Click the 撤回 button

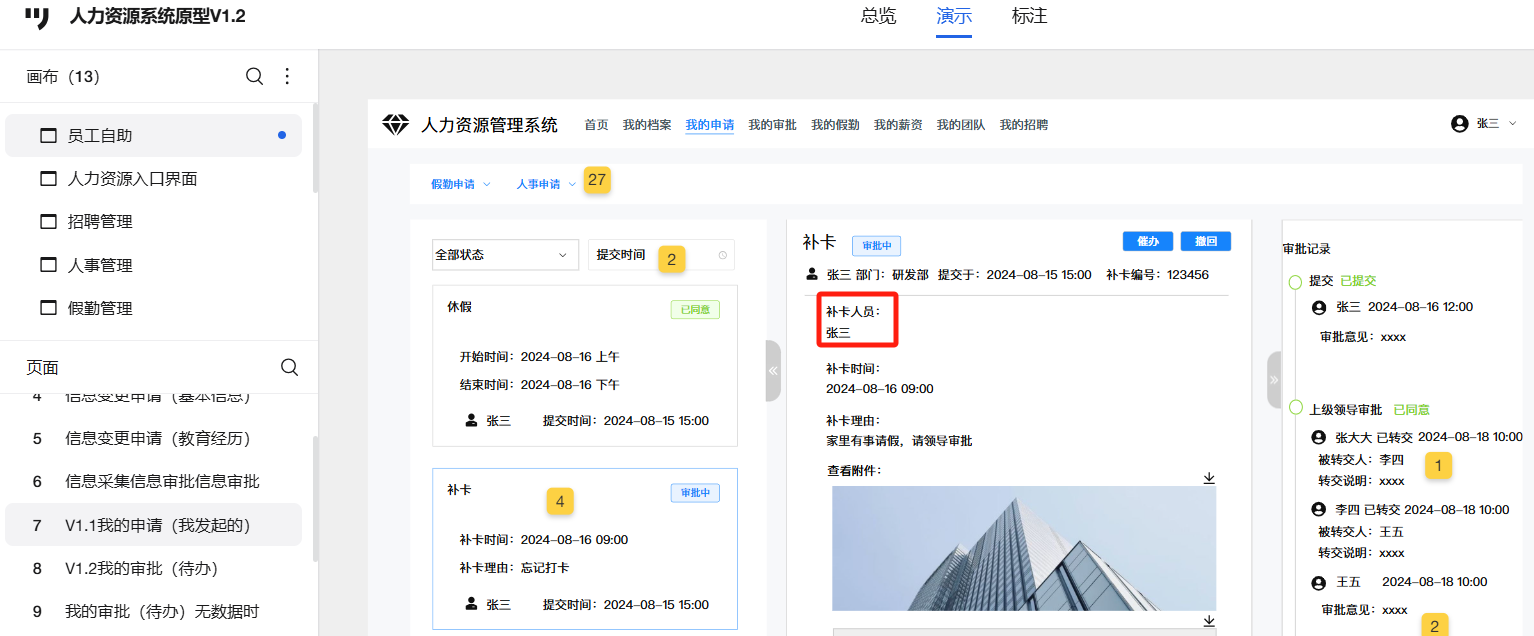click(x=1205, y=242)
